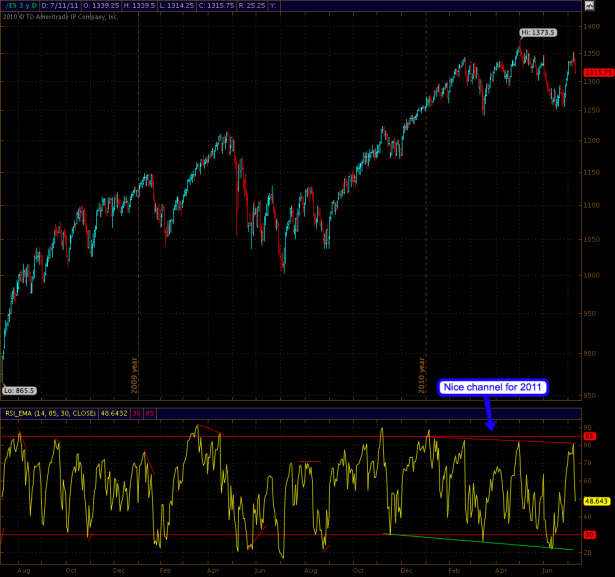Open the /ES 2 y D symbol label
615x577 pixels.
(20, 5)
